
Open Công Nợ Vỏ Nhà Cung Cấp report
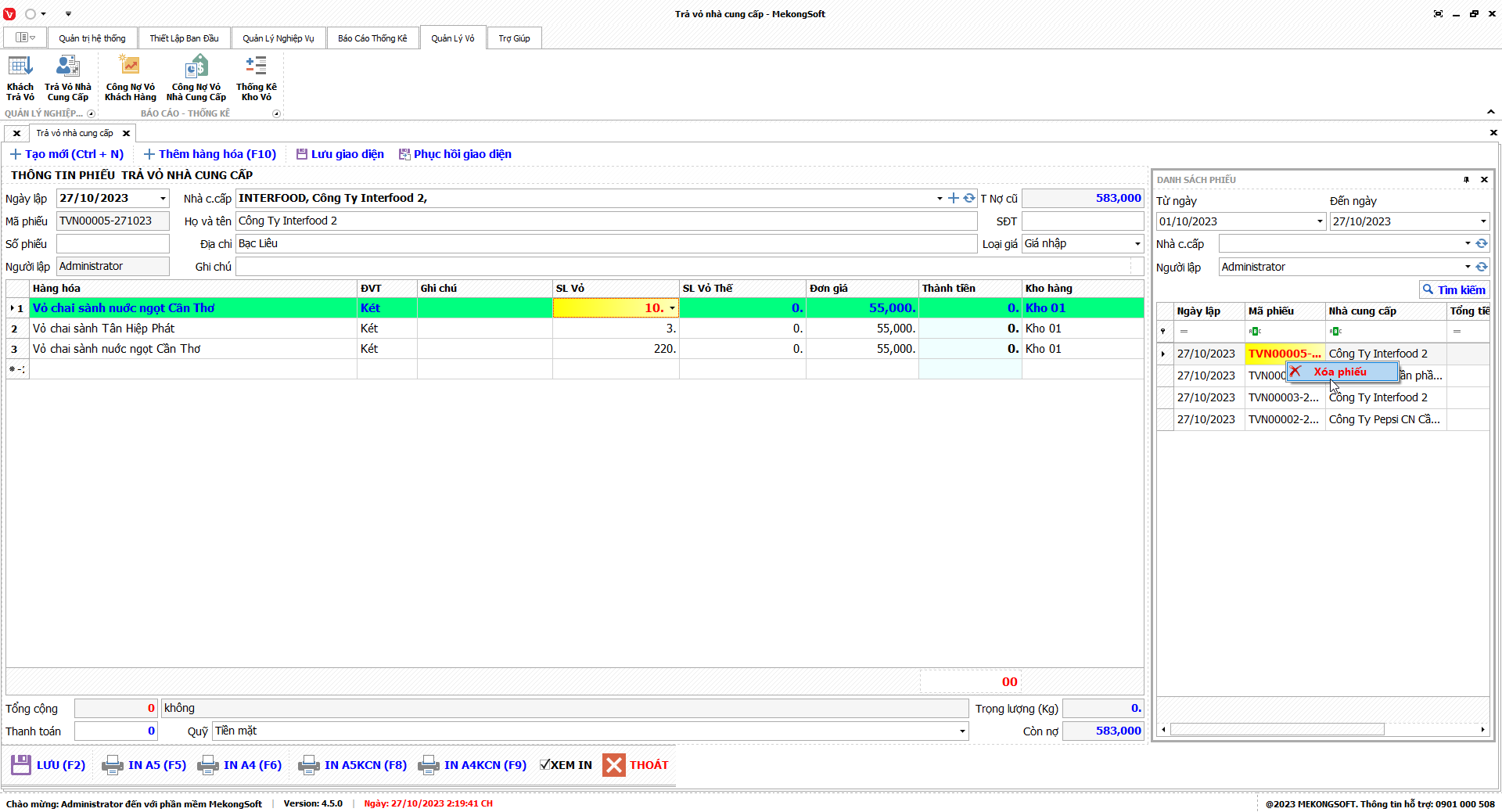196,77
